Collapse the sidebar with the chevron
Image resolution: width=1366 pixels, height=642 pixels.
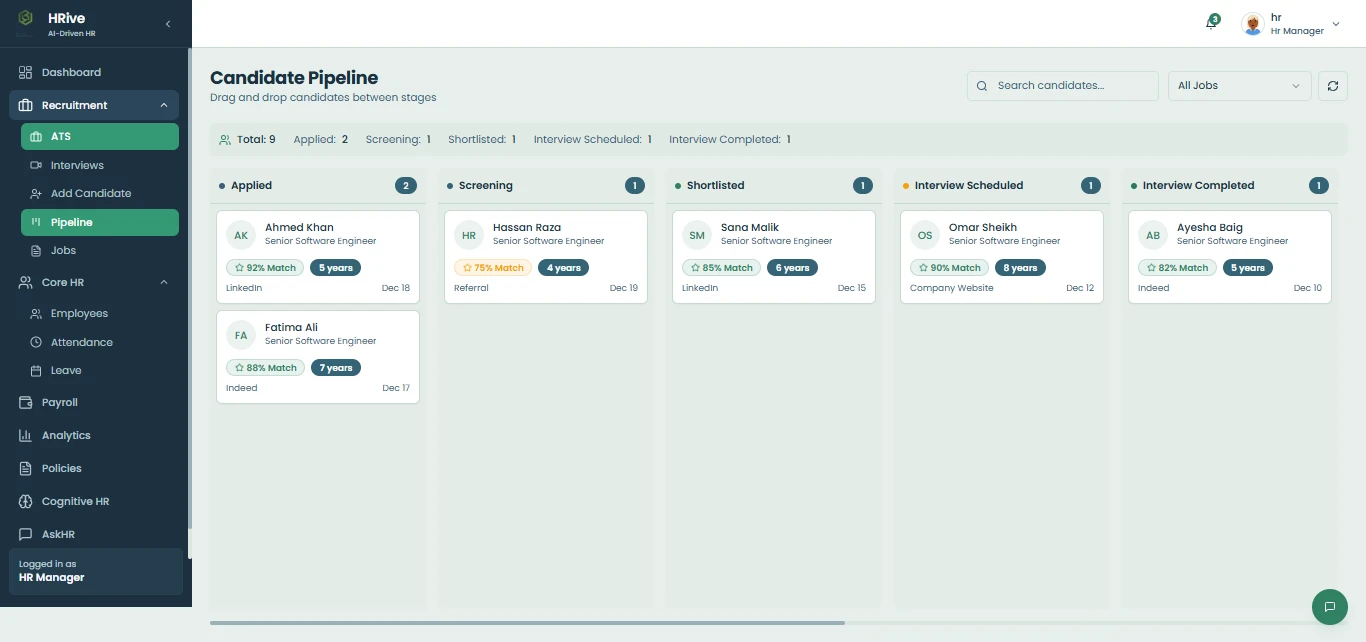point(168,23)
